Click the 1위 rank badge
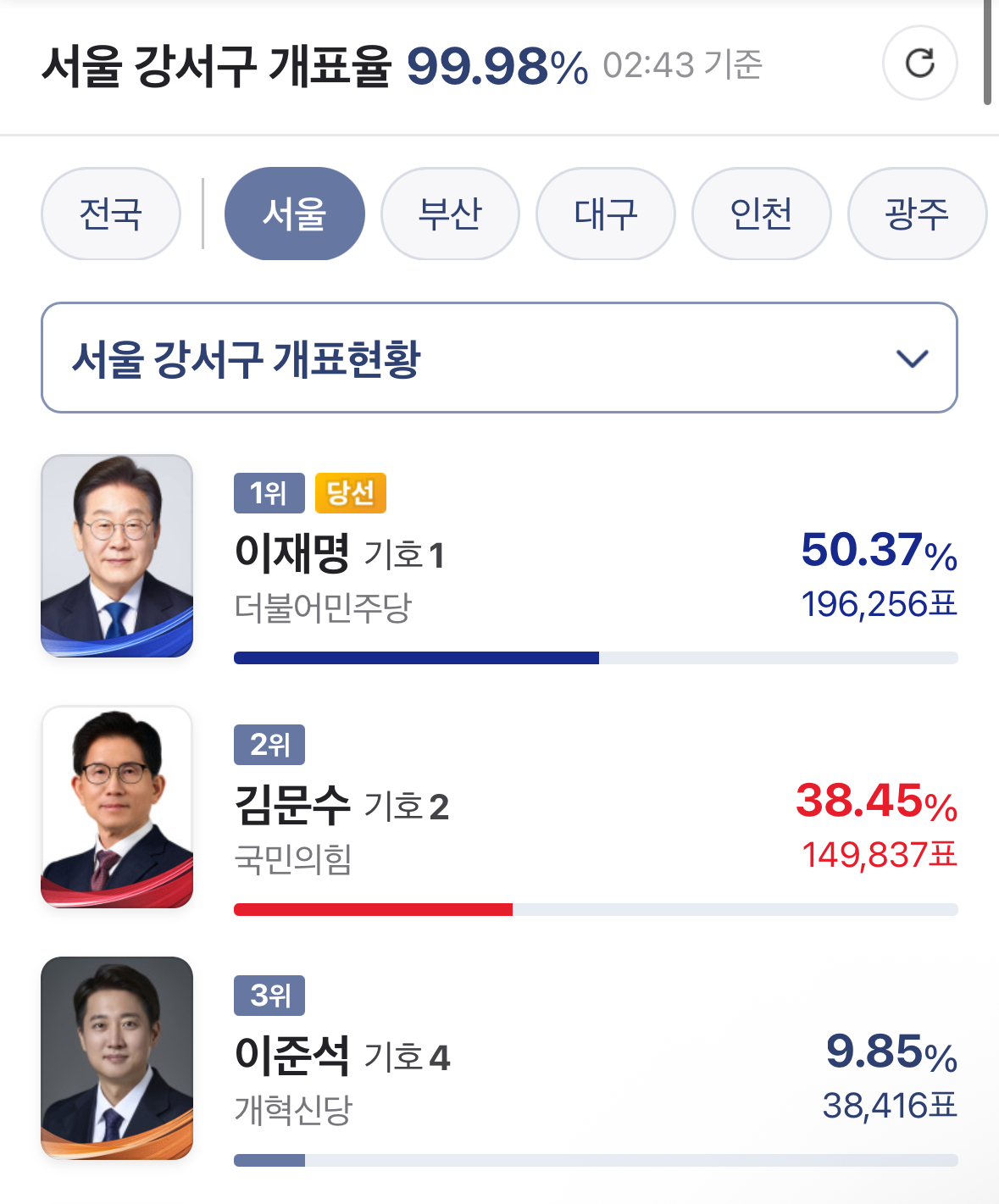Image resolution: width=999 pixels, height=1204 pixels. click(269, 493)
